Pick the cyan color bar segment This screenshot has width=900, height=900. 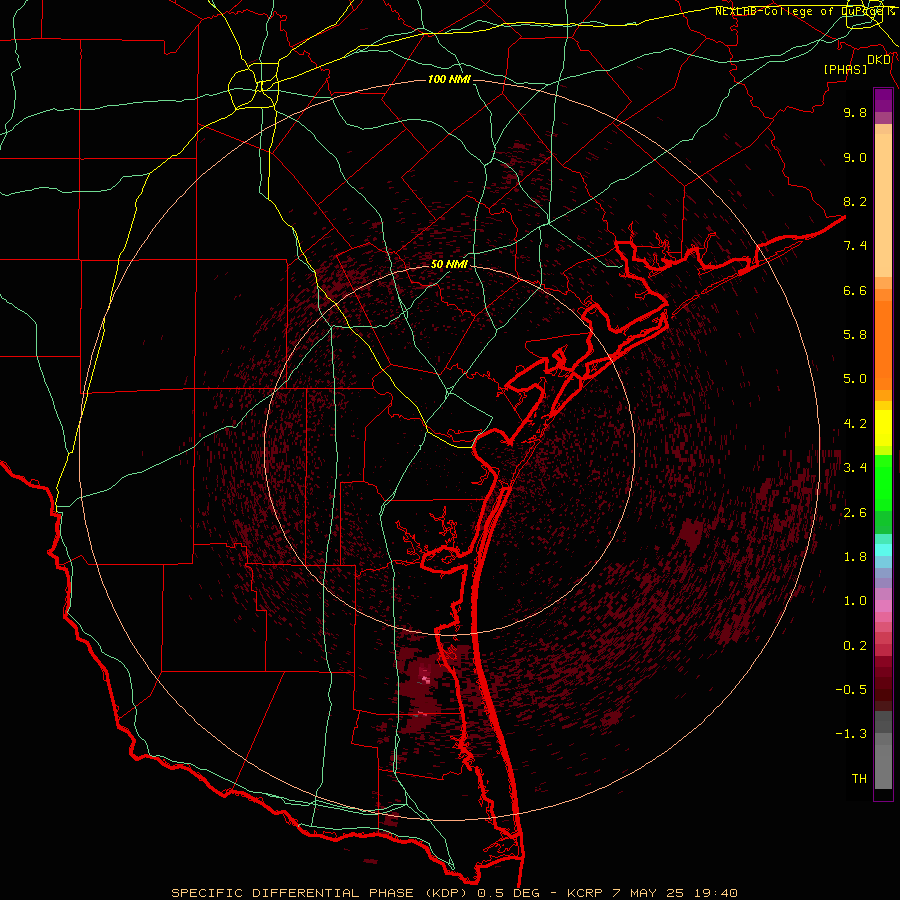(x=883, y=550)
